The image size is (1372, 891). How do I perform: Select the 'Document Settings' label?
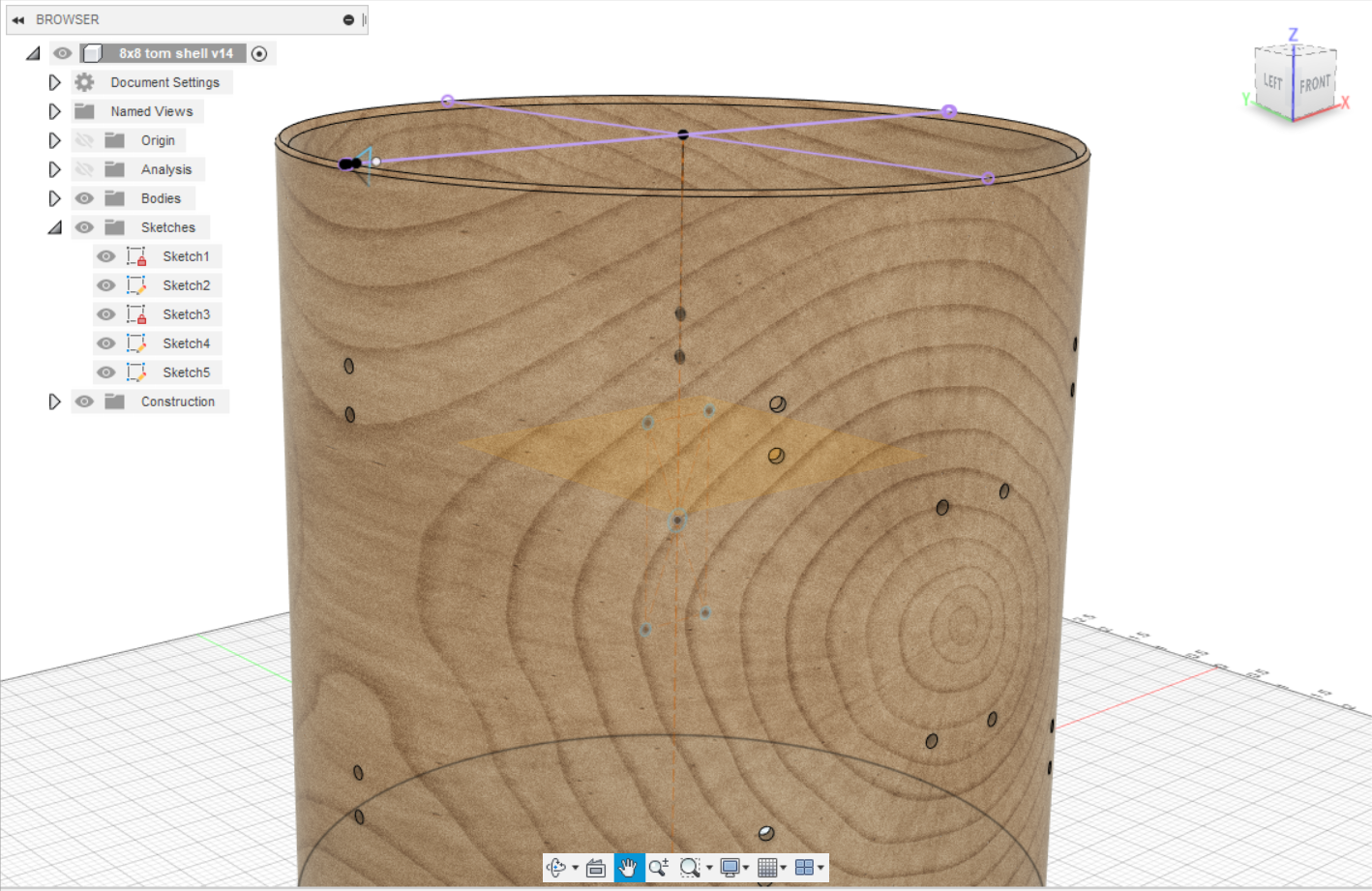coord(164,82)
